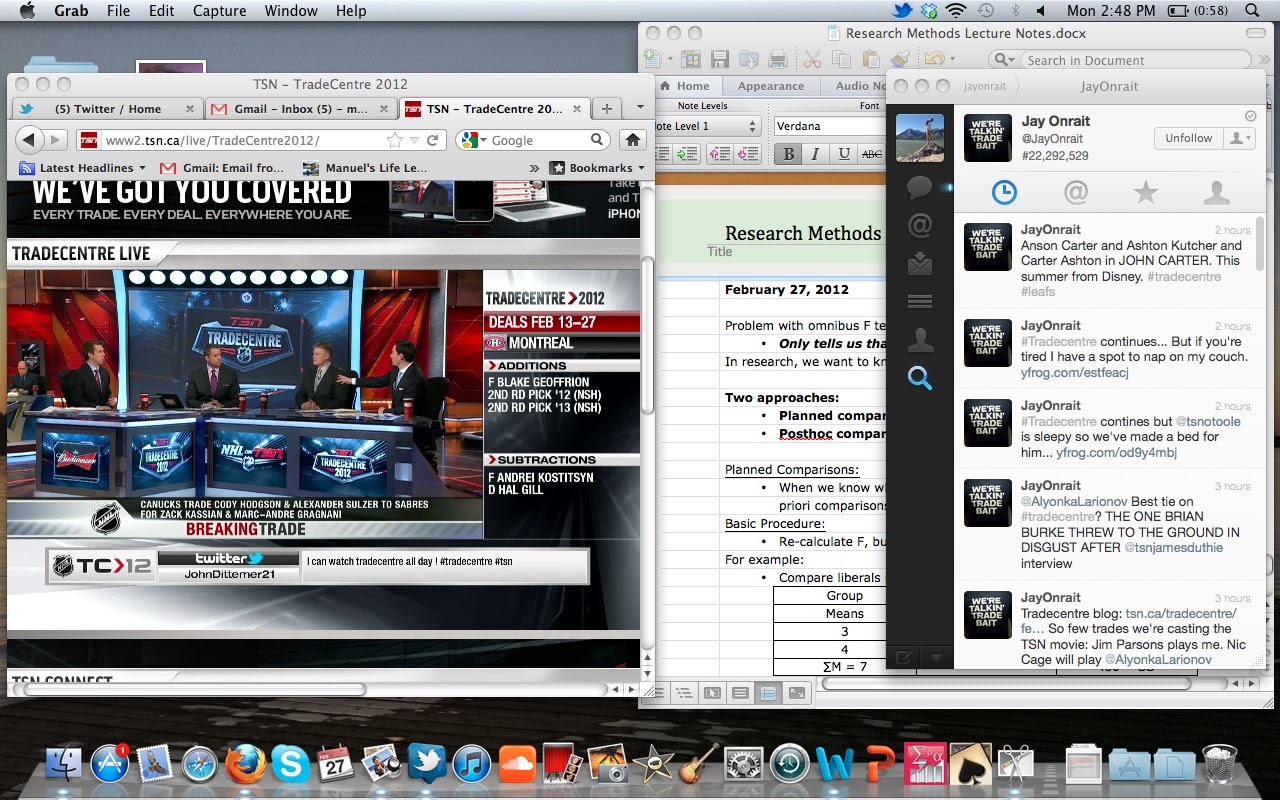Viewport: 1280px width, 800px height.
Task: Click #leafs hashtag in first tweet
Action: coord(1038,292)
